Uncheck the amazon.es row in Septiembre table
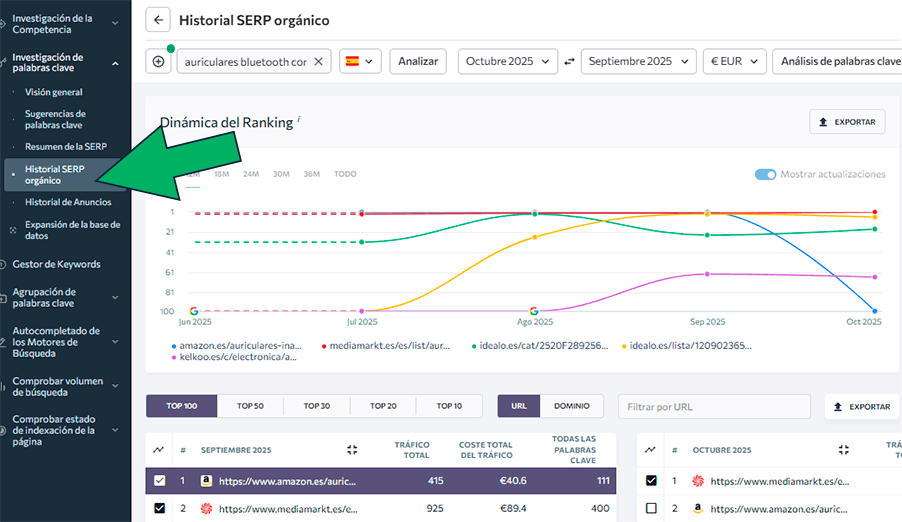The height and width of the screenshot is (522, 902). (159, 481)
